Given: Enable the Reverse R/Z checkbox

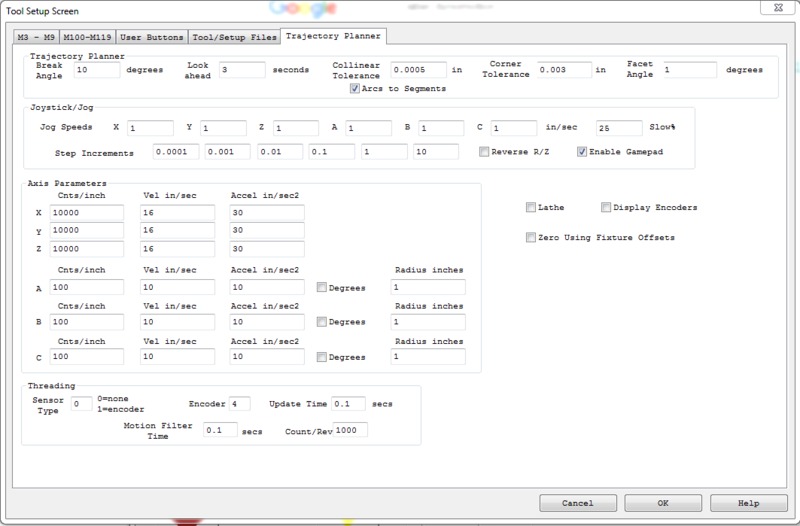Looking at the screenshot, I should click(x=484, y=152).
